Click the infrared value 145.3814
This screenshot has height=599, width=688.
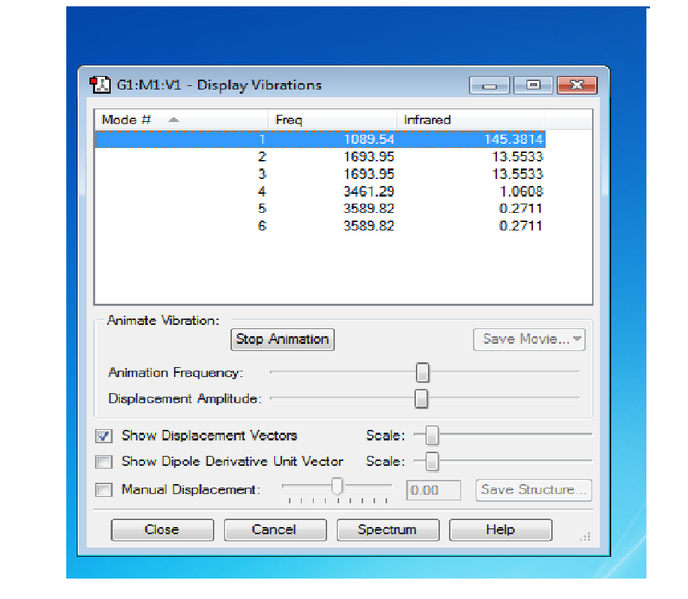[x=513, y=140]
